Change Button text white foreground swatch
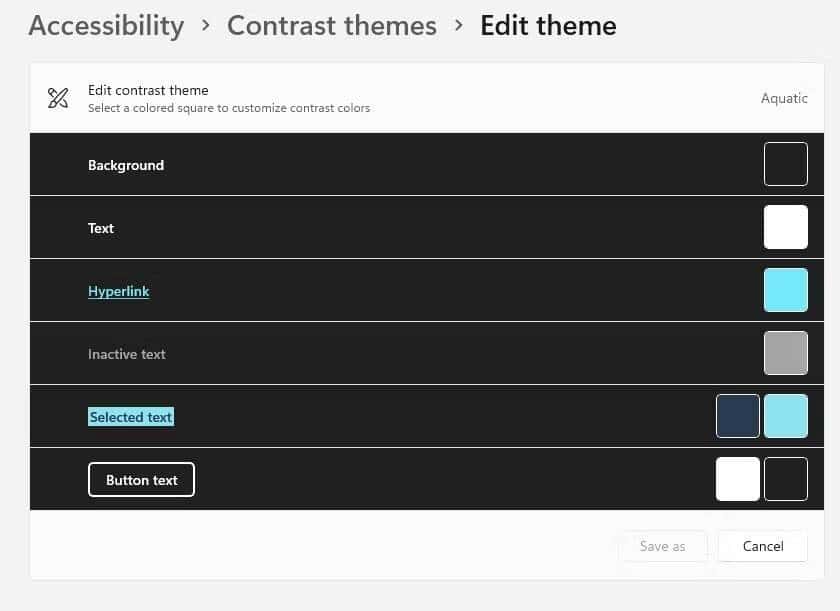 (x=737, y=479)
